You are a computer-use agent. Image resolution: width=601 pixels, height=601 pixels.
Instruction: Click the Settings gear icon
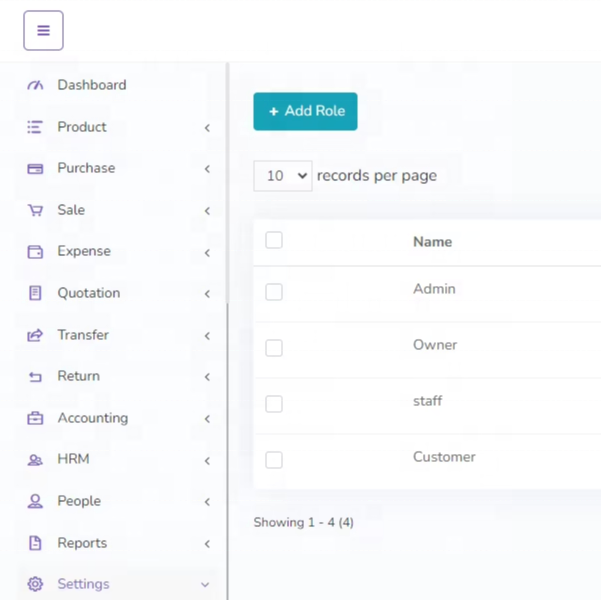pos(35,584)
